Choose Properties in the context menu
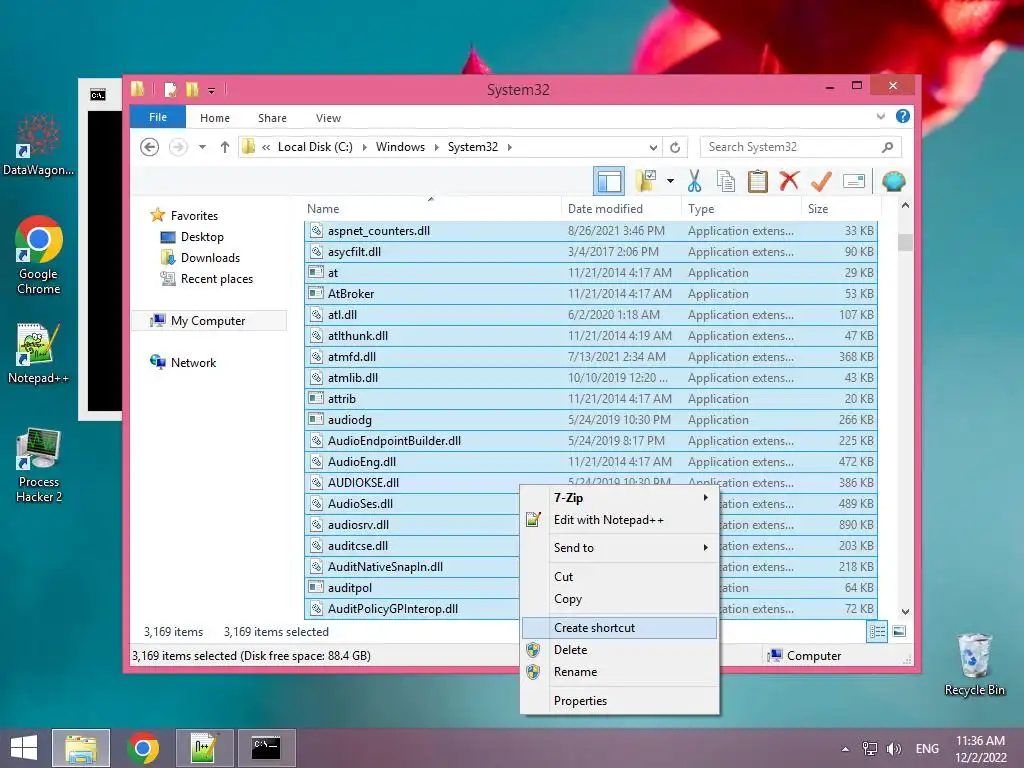The image size is (1024, 768). click(620, 701)
